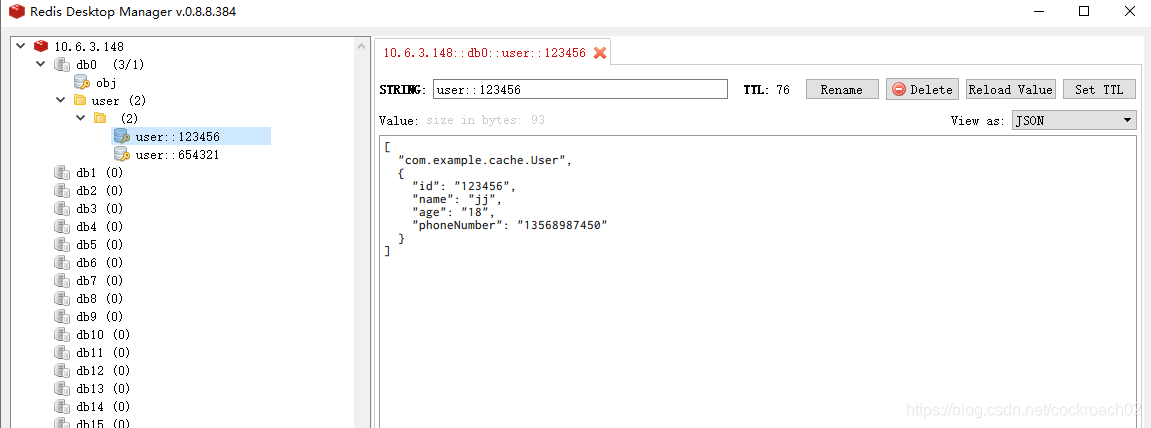Click the db10 database icon

coord(62,334)
